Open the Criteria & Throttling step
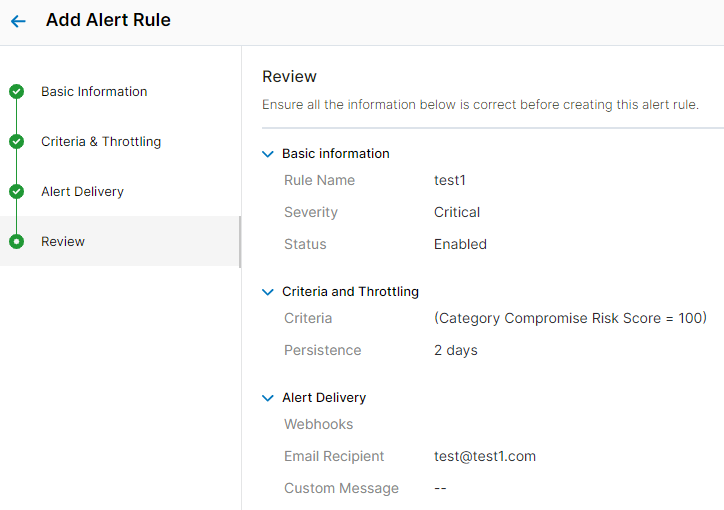The image size is (724, 510). (101, 142)
